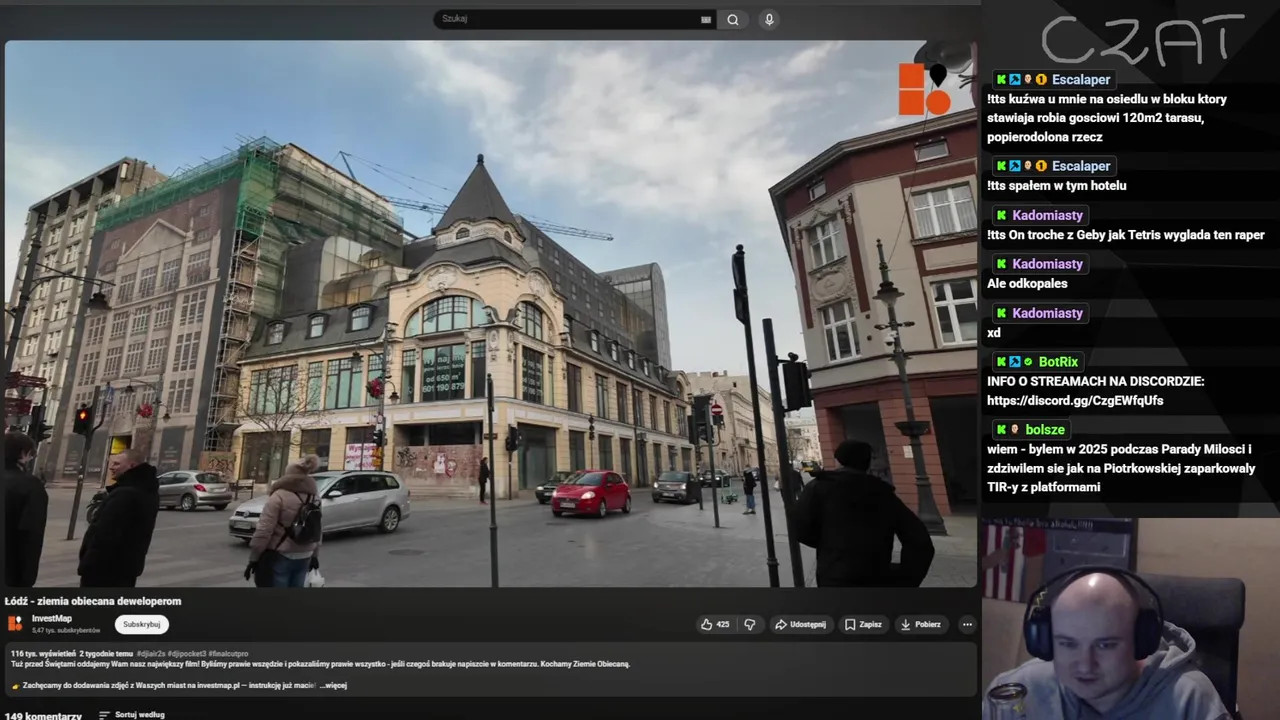Viewport: 1280px width, 720px height.
Task: Subscribe via the Subskrybuj button
Action: coord(141,624)
